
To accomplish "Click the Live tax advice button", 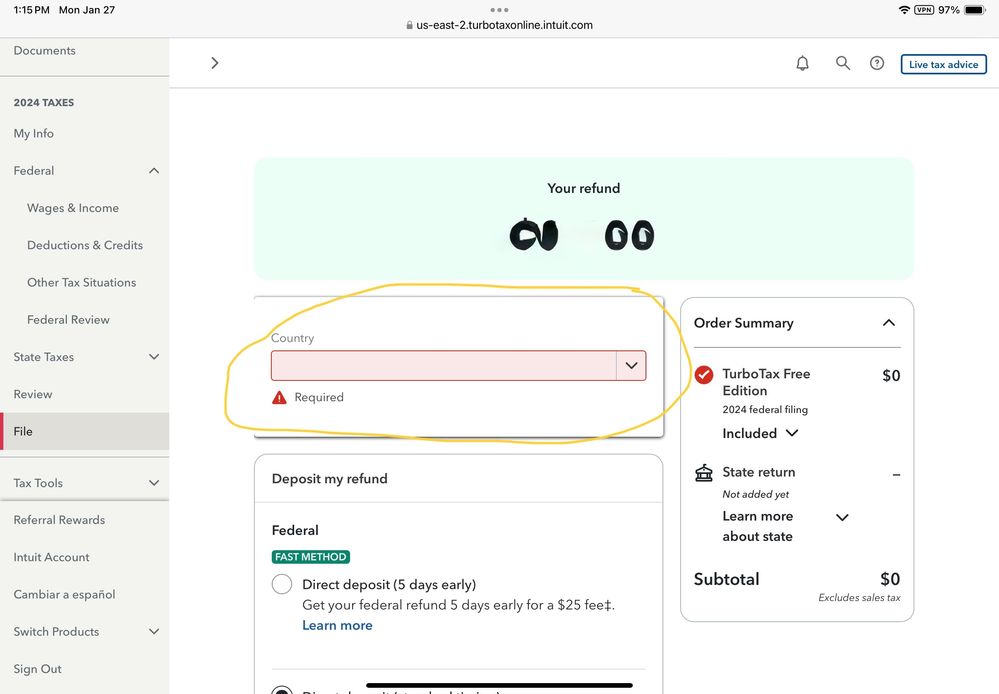I will coord(944,64).
